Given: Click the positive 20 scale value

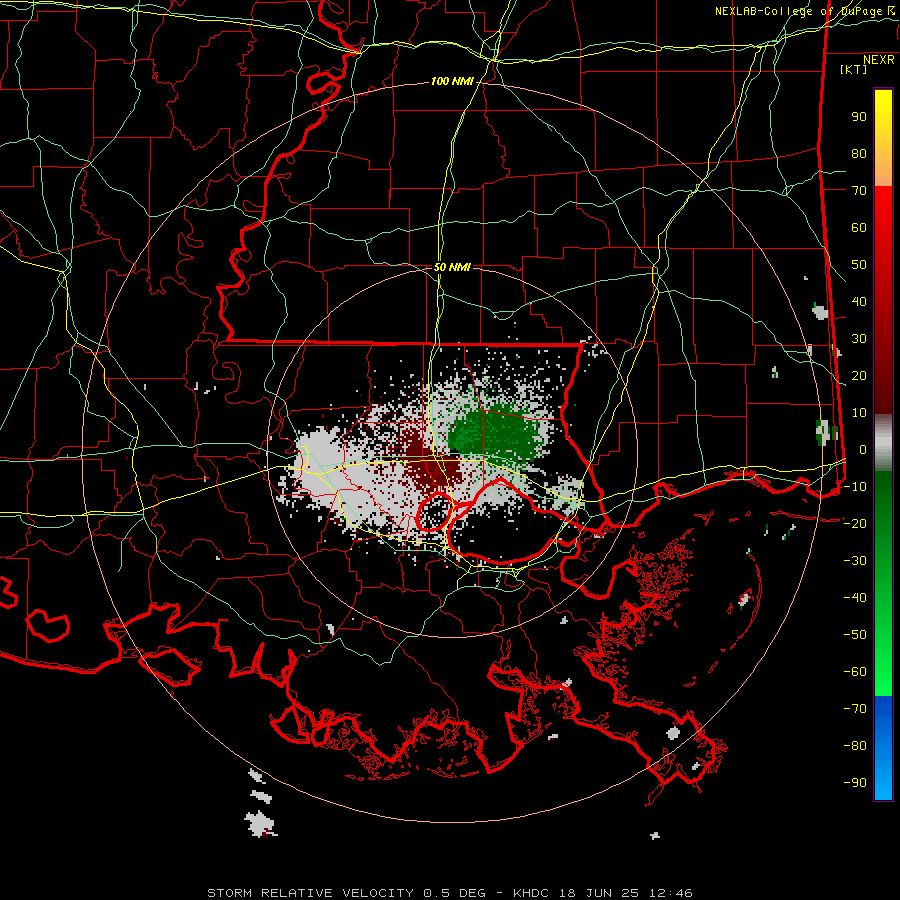Looking at the screenshot, I should click(859, 376).
